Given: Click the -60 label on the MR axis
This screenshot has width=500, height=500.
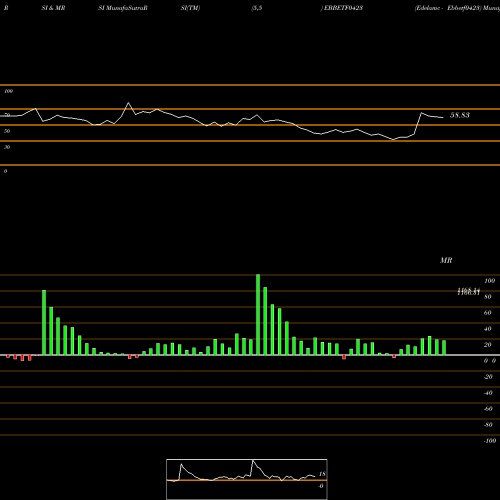Looking at the screenshot, I should point(488,409).
